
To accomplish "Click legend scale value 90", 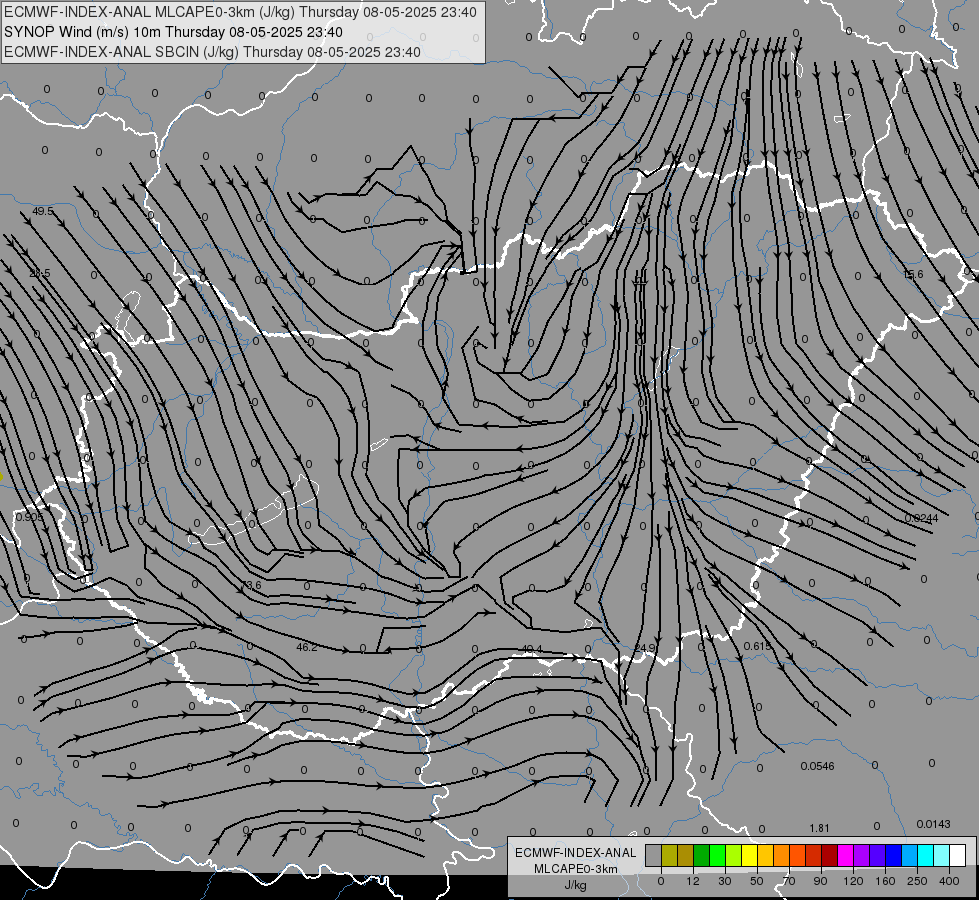I will 820,881.
